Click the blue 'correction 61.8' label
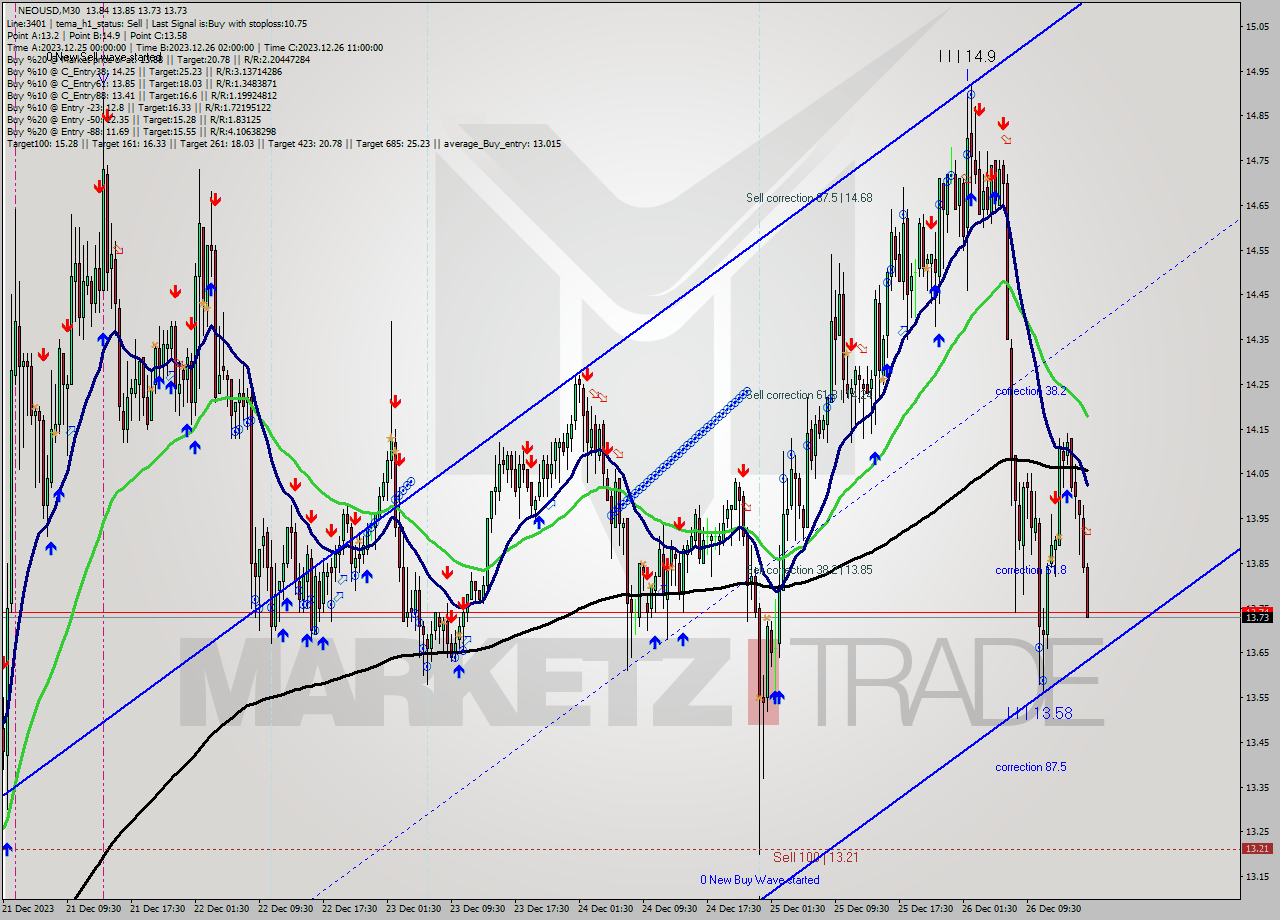Image resolution: width=1280 pixels, height=920 pixels. click(1031, 570)
